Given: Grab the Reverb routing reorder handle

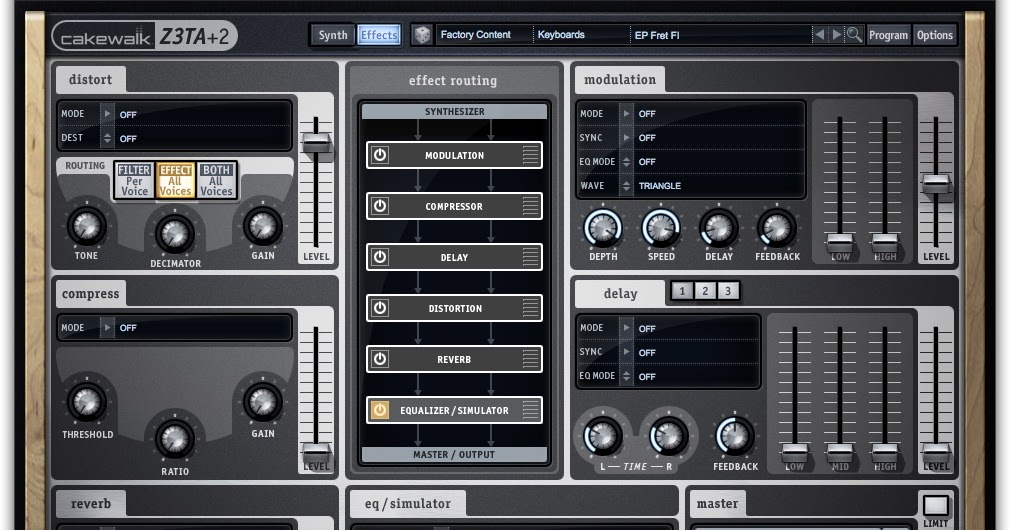Looking at the screenshot, I should (530, 359).
